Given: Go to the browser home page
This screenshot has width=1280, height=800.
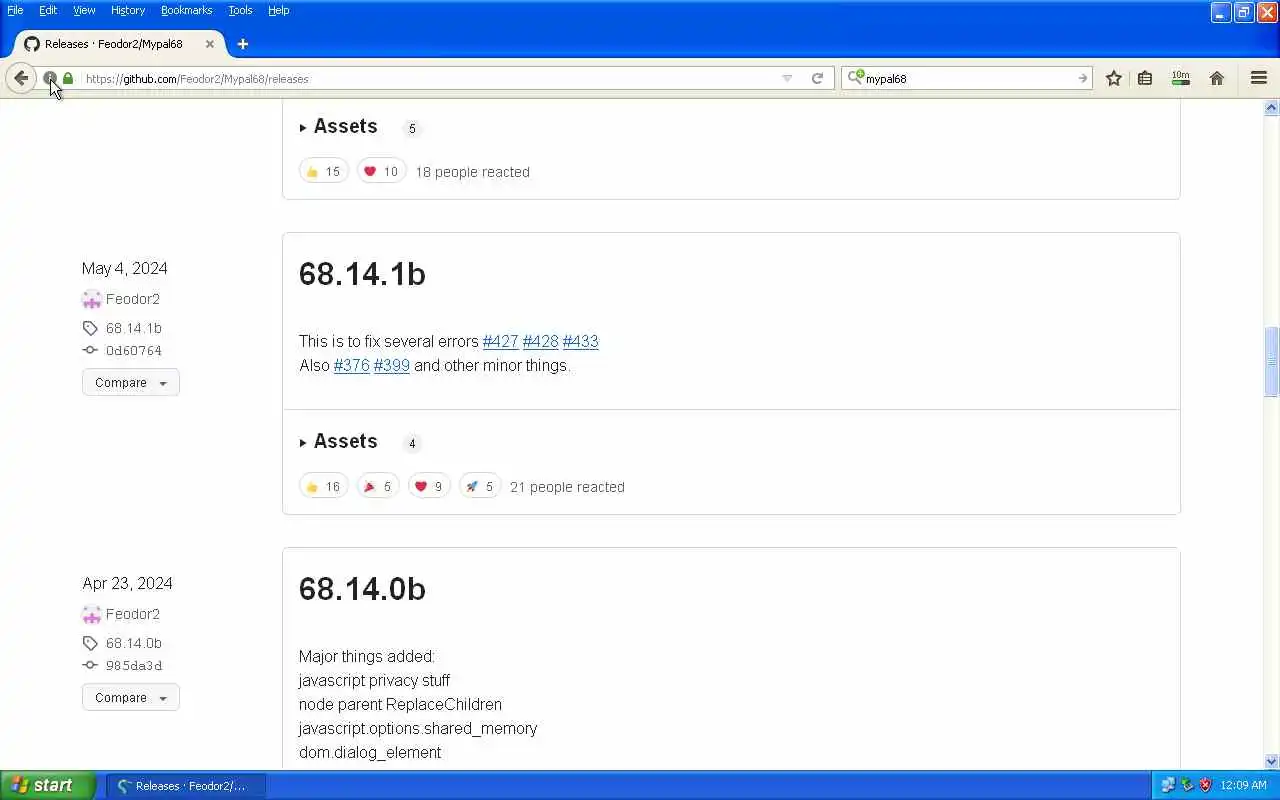Looking at the screenshot, I should [1217, 78].
